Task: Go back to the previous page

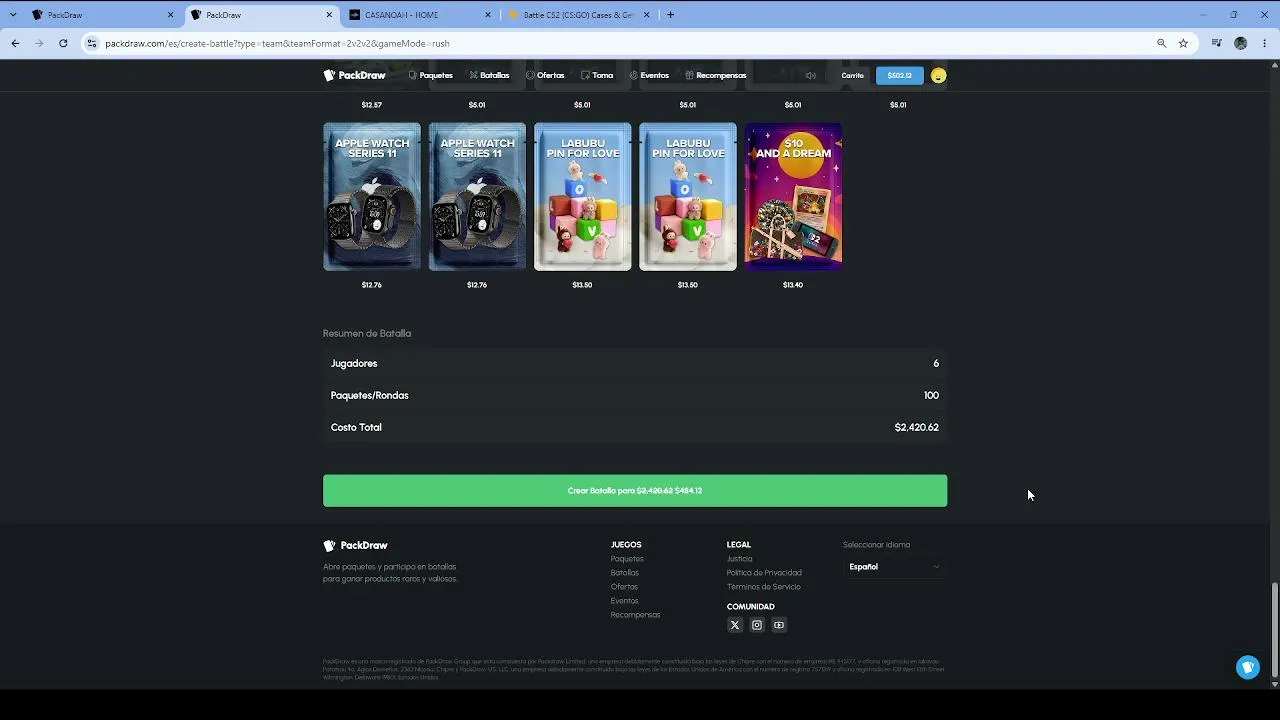Action: (x=15, y=43)
